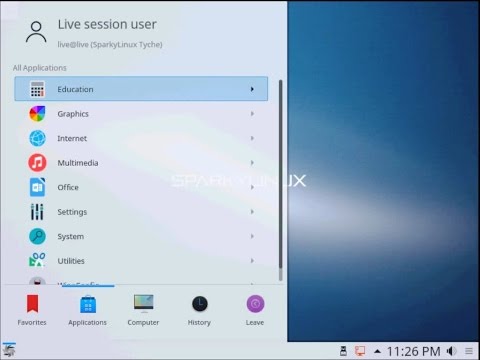Click the user avatar icon
The width and height of the screenshot is (480, 360).
[x=36, y=32]
